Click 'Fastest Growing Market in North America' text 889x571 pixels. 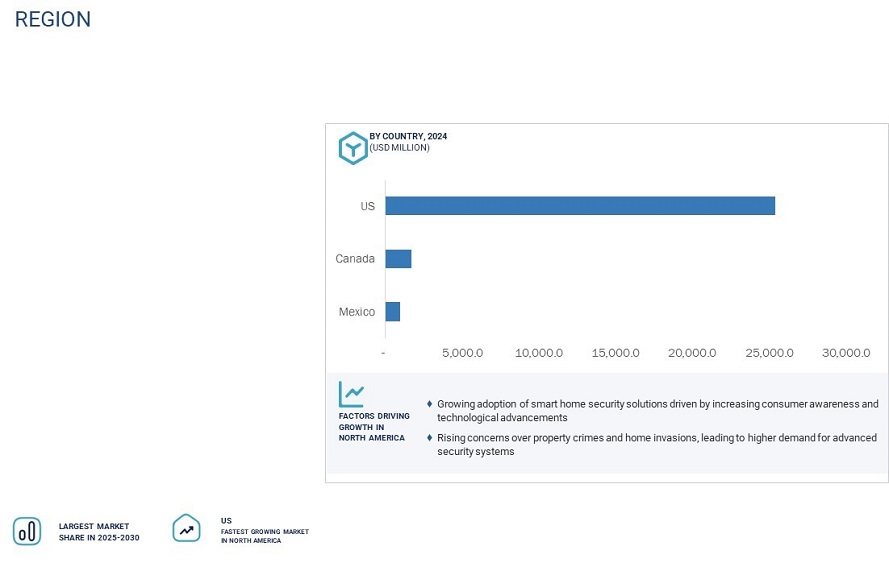265,536
